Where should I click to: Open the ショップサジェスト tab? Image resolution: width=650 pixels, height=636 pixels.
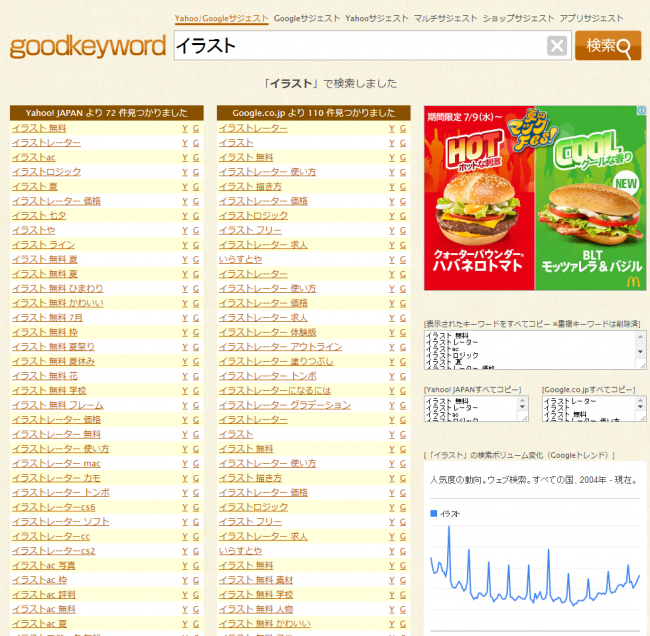tap(518, 19)
